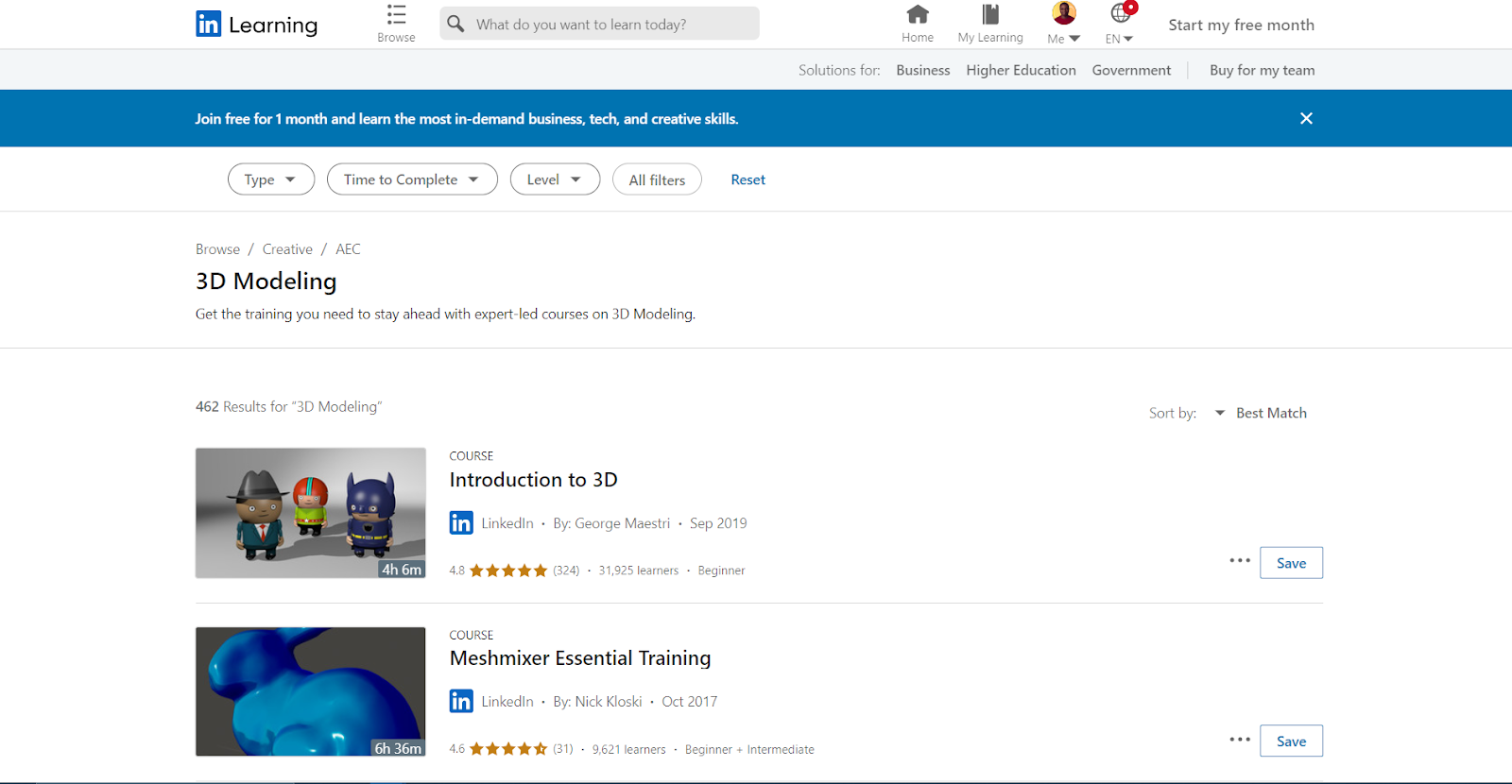
Task: Click LinkedIn provider on Introduction to 3D
Action: [507, 523]
